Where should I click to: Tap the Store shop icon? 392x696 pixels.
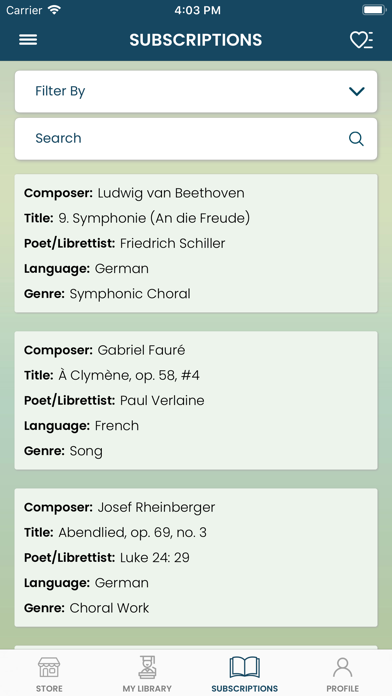[49, 667]
